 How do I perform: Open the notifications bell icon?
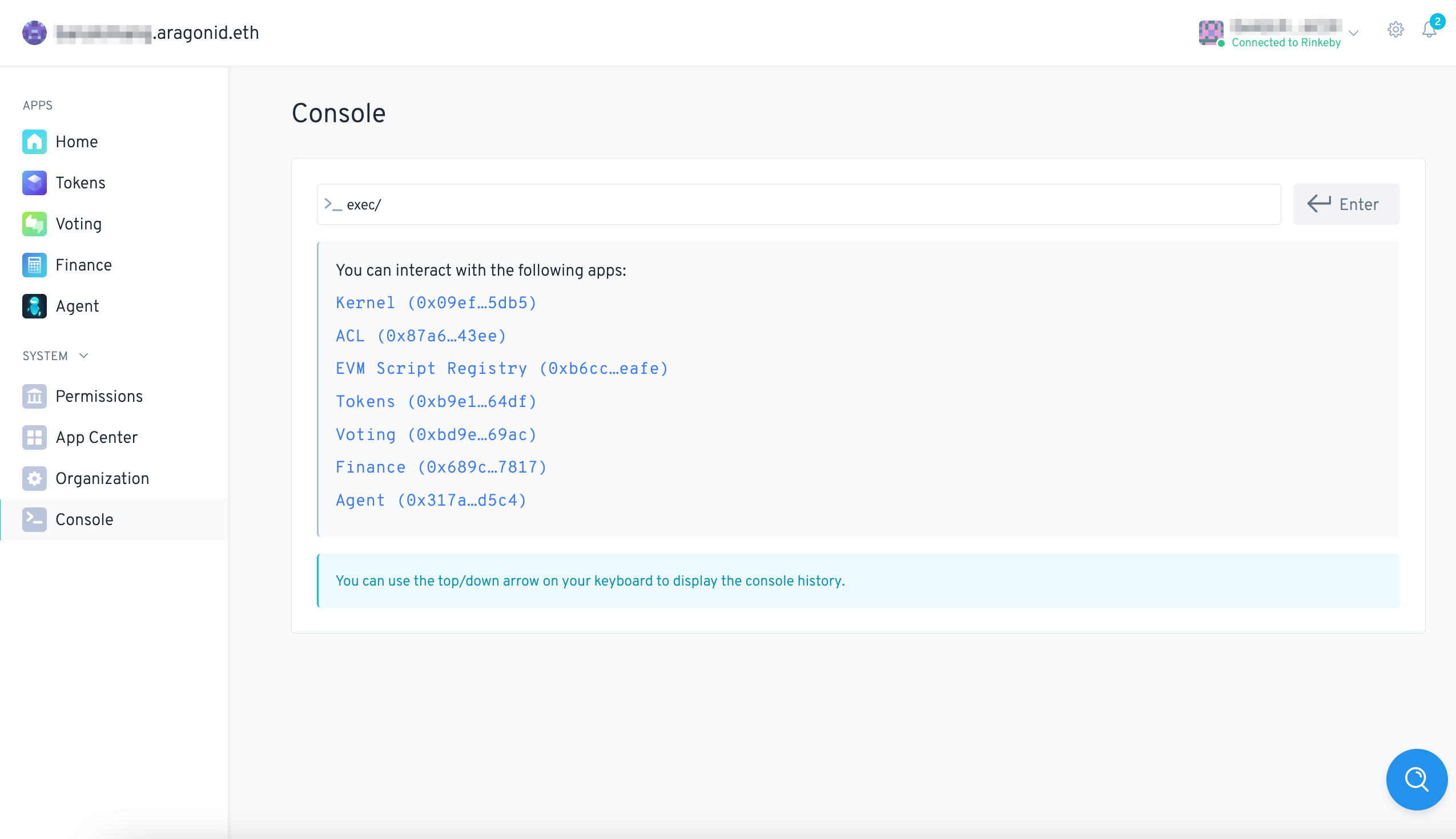pyautogui.click(x=1429, y=29)
